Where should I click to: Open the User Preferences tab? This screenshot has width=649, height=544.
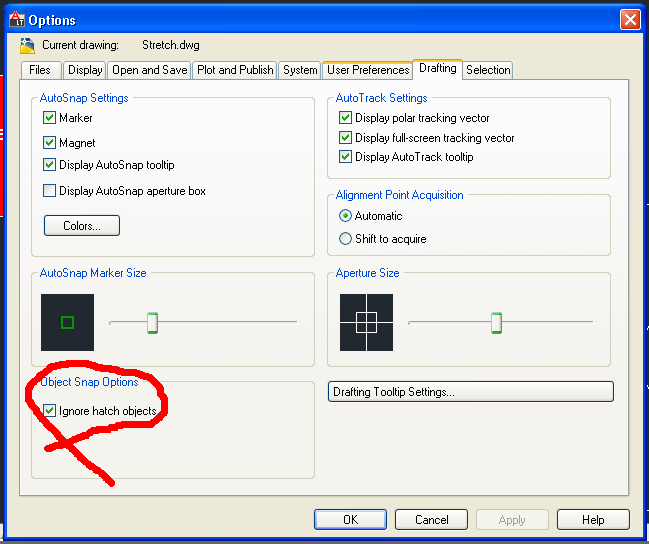(368, 70)
